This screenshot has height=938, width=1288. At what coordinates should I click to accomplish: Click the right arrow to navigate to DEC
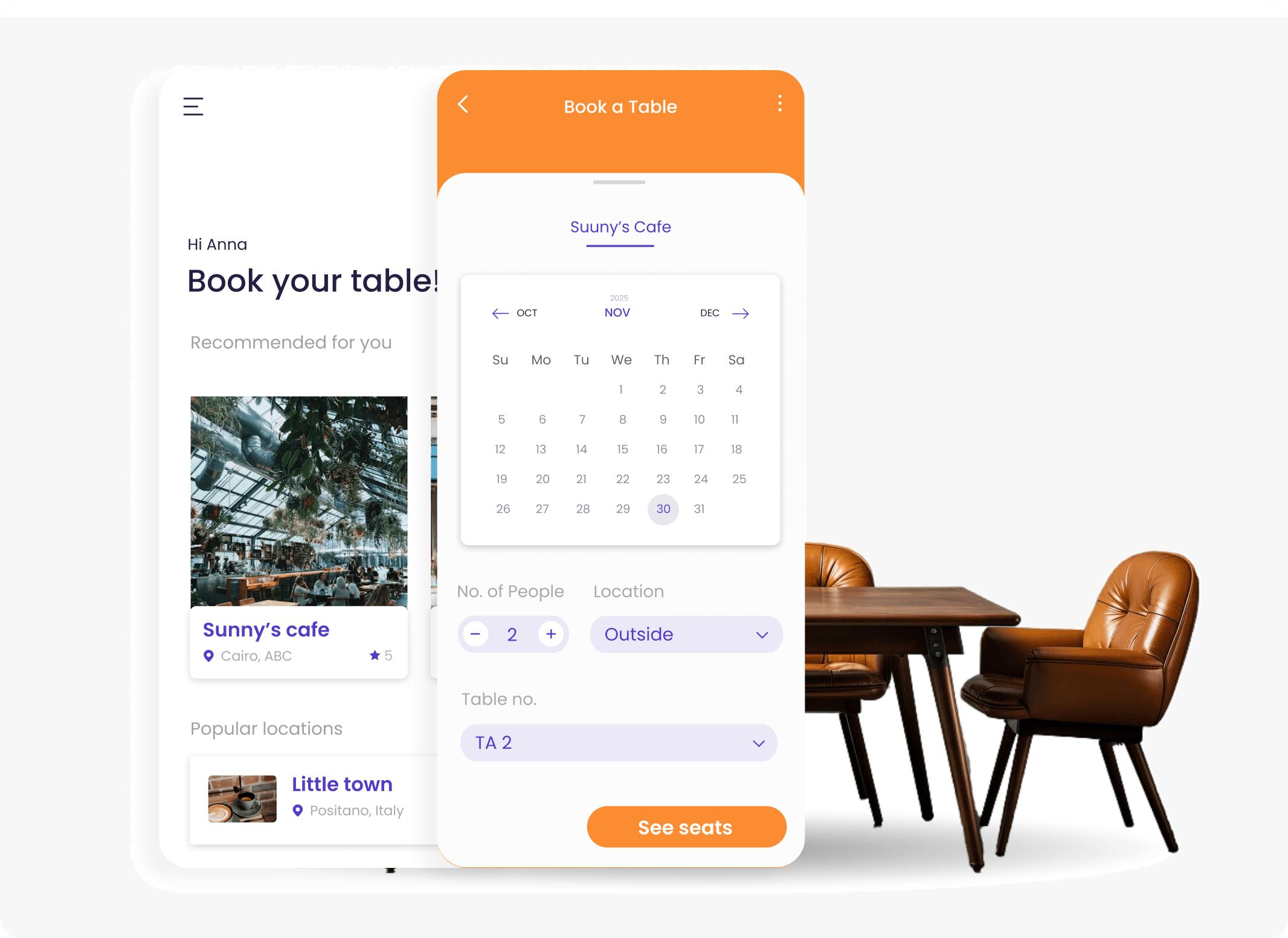[x=742, y=313]
